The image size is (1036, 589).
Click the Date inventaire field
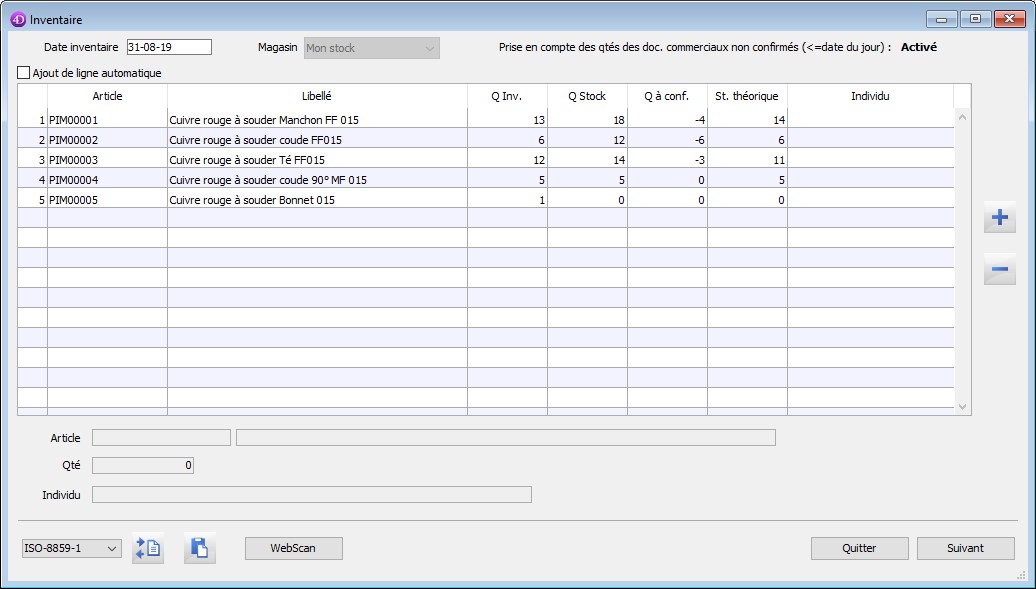169,47
